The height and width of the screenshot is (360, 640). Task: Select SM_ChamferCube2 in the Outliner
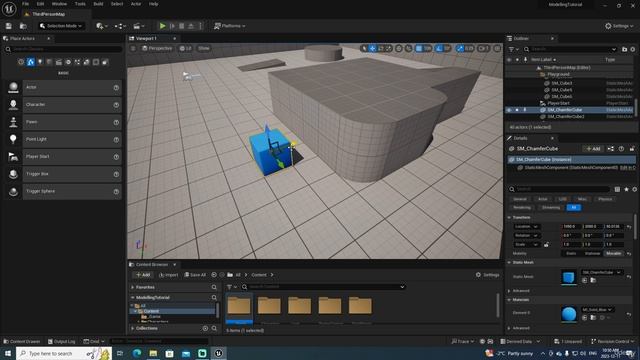click(566, 117)
